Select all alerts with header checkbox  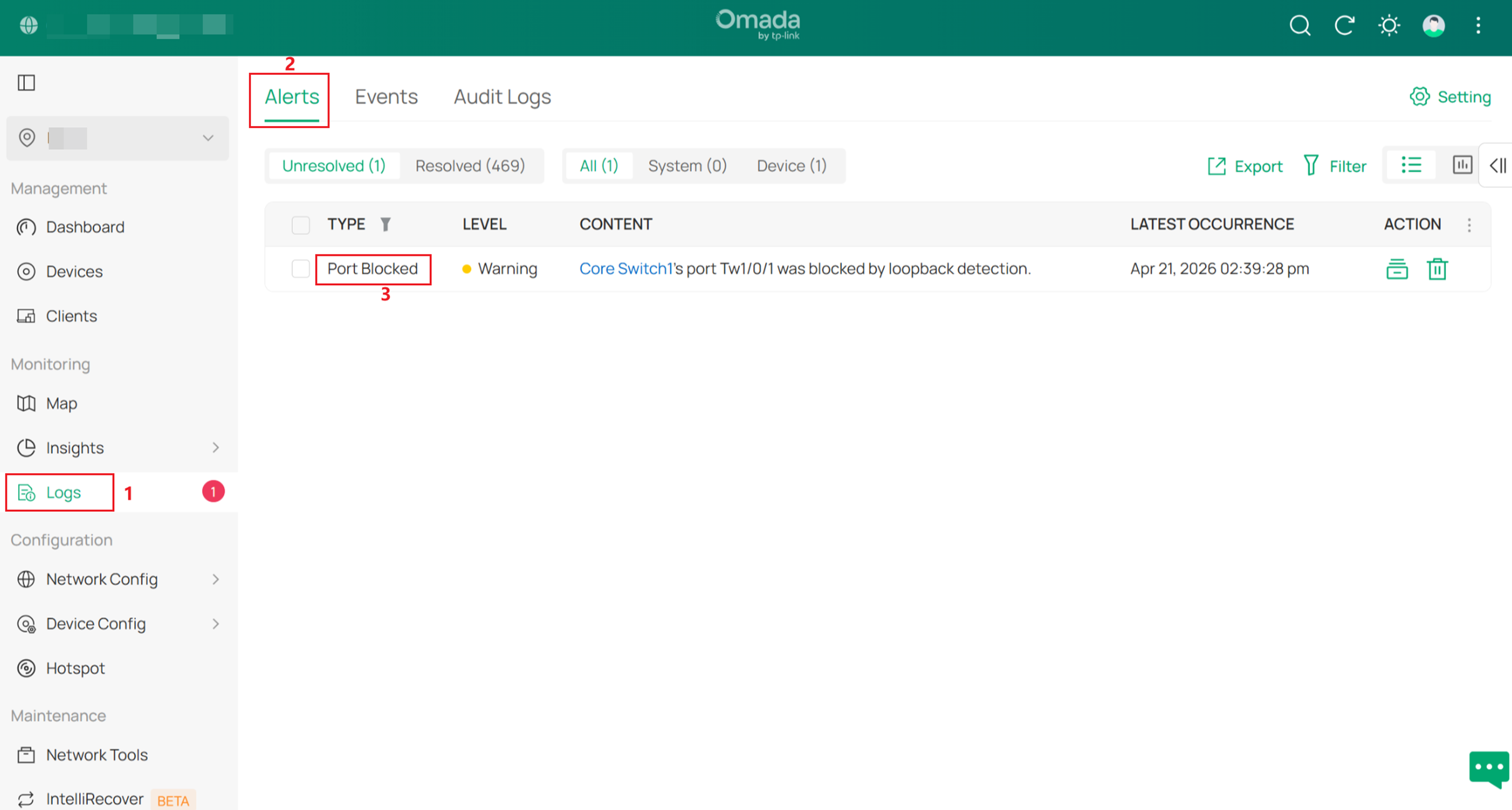coord(301,225)
